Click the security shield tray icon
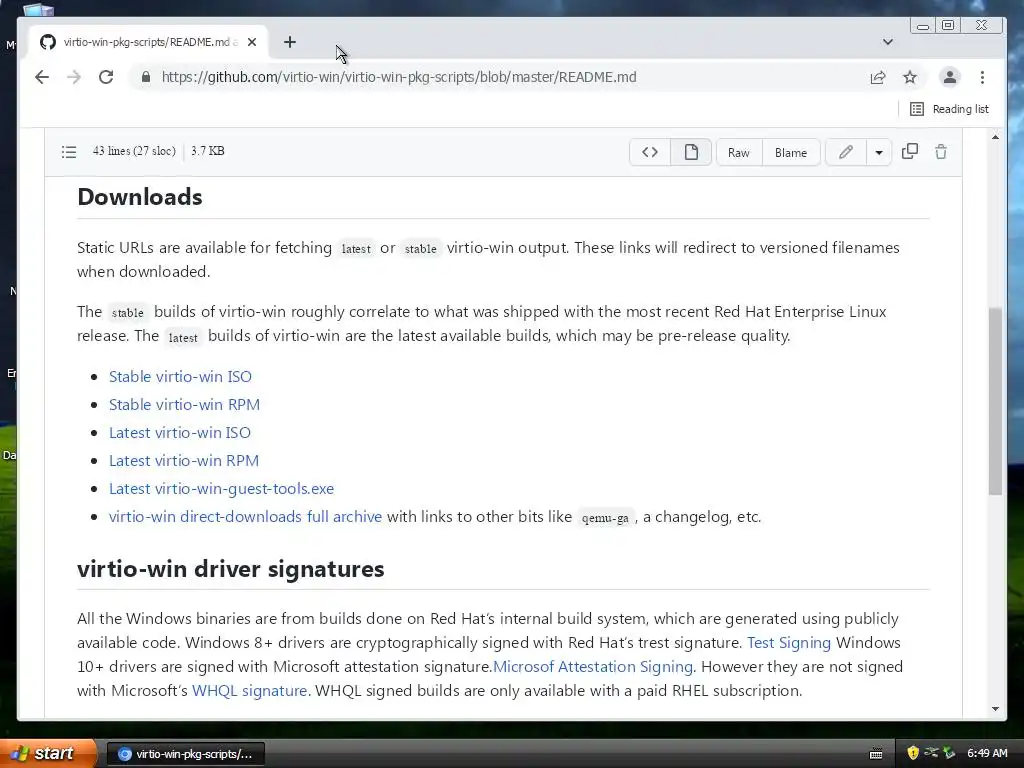The width and height of the screenshot is (1024, 768). [x=913, y=753]
